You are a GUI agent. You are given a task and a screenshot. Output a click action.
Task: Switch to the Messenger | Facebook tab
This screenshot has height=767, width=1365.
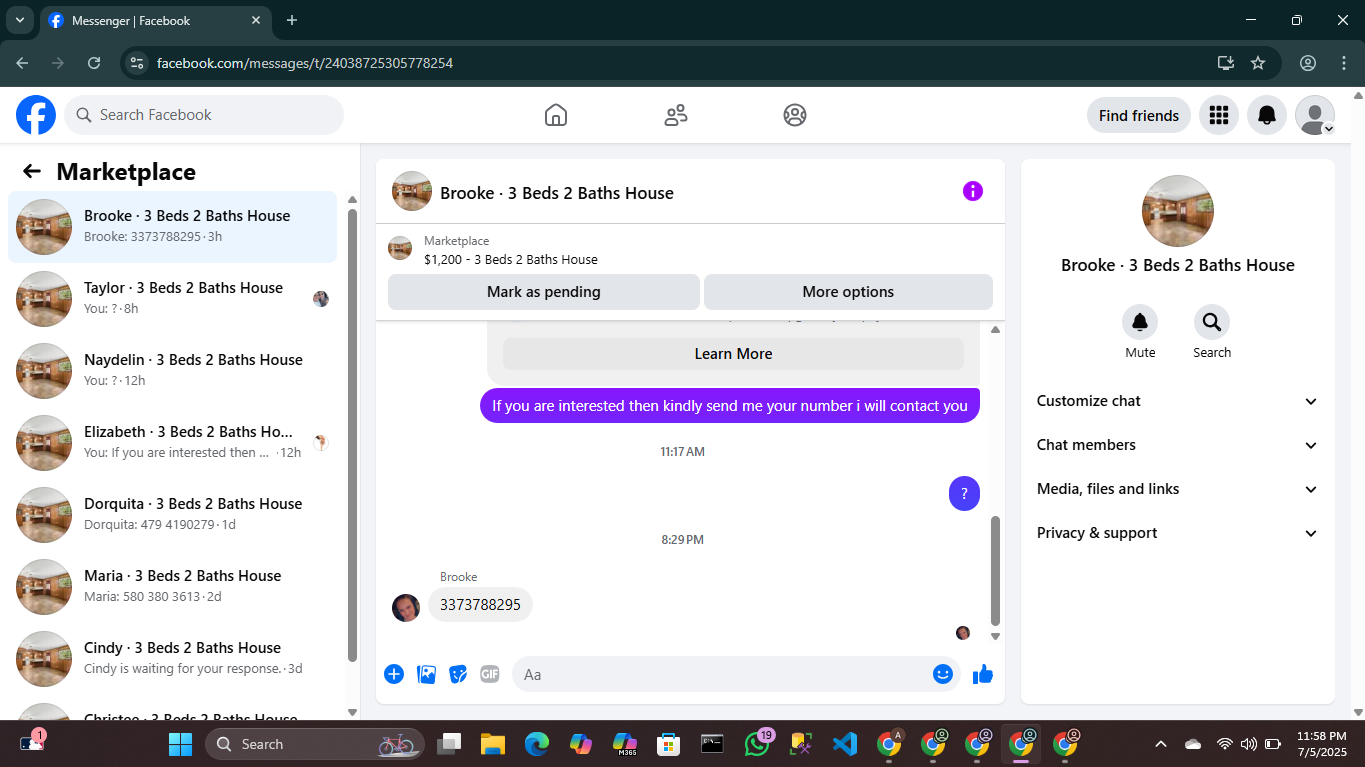(155, 20)
